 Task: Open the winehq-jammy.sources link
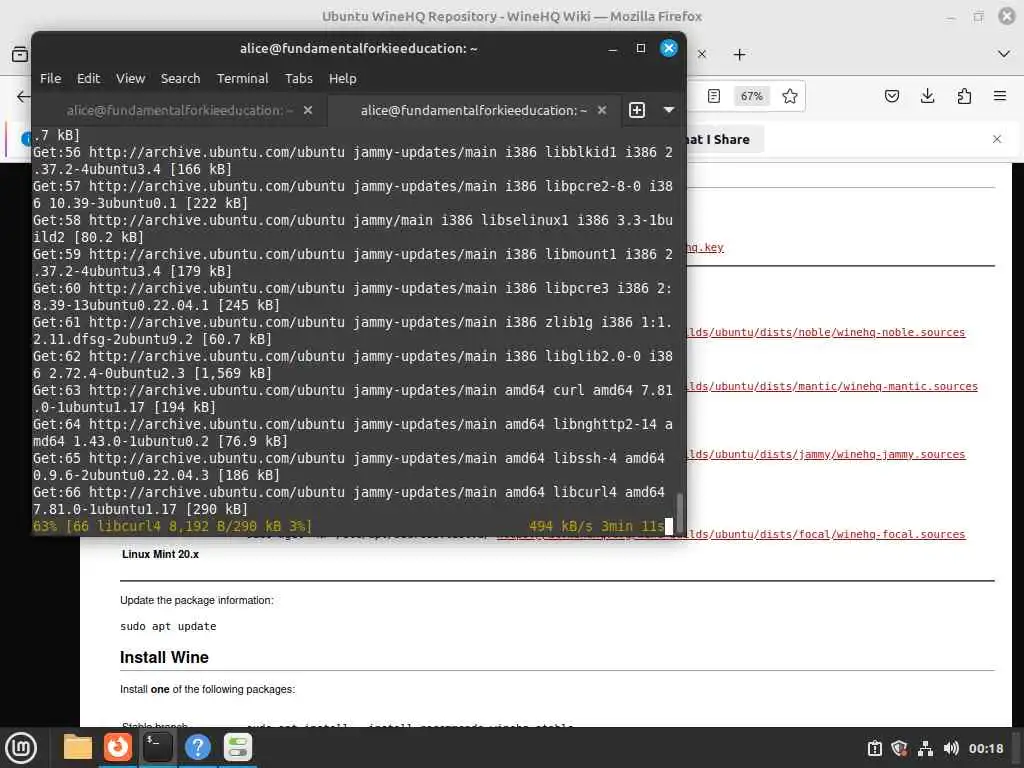click(x=825, y=455)
